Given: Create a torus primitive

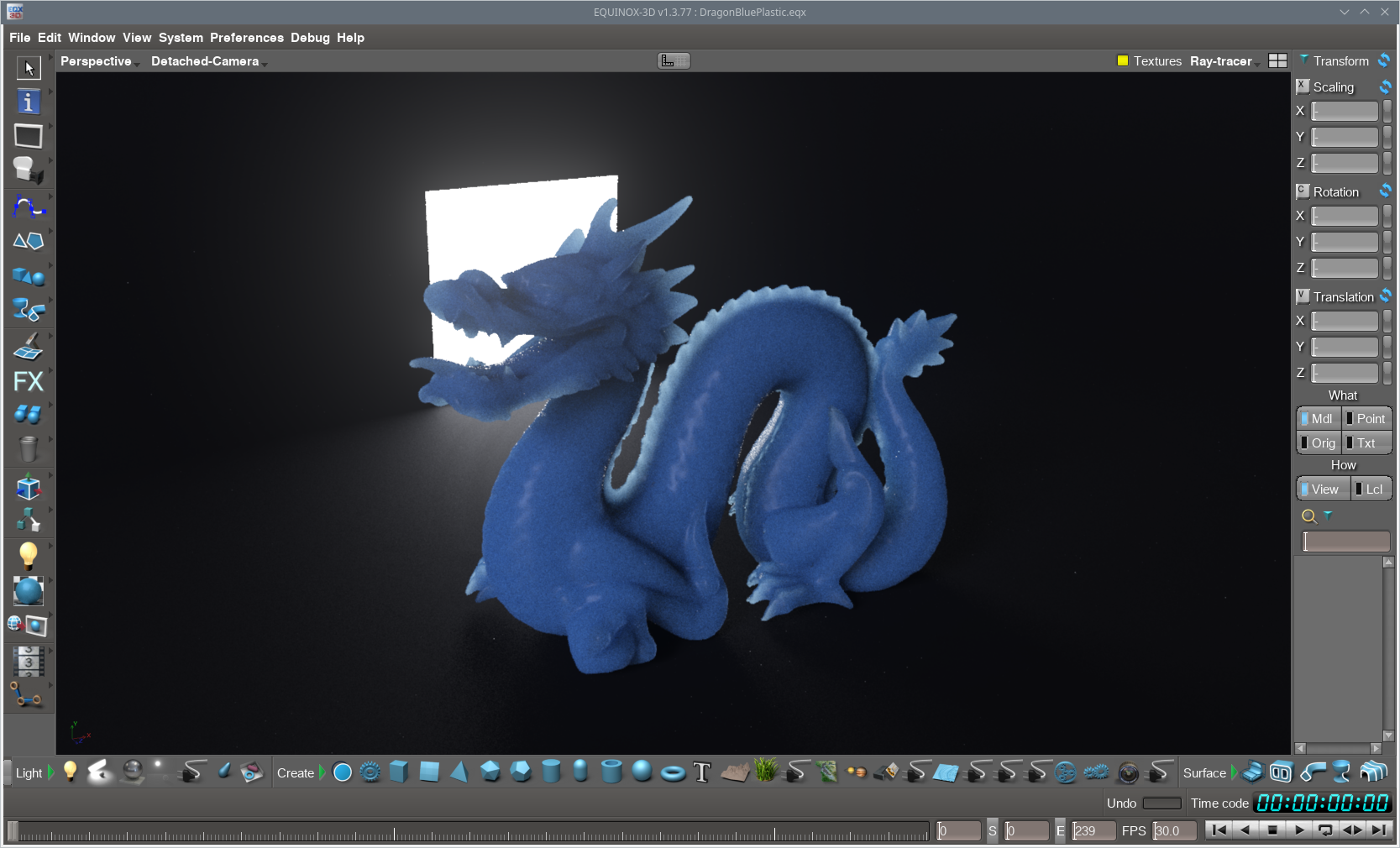Looking at the screenshot, I should [x=673, y=772].
